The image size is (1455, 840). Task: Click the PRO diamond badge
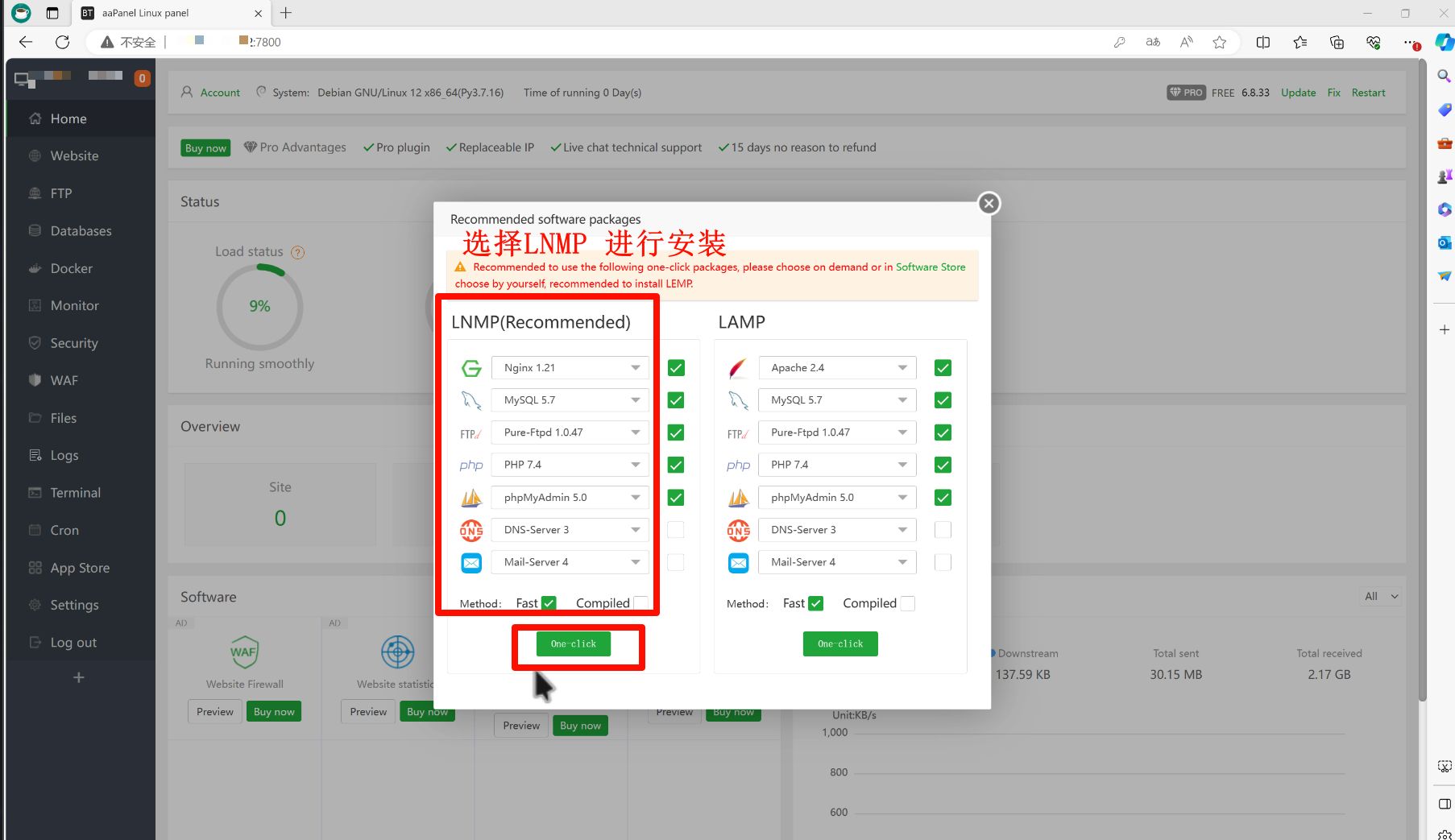pyautogui.click(x=1186, y=93)
